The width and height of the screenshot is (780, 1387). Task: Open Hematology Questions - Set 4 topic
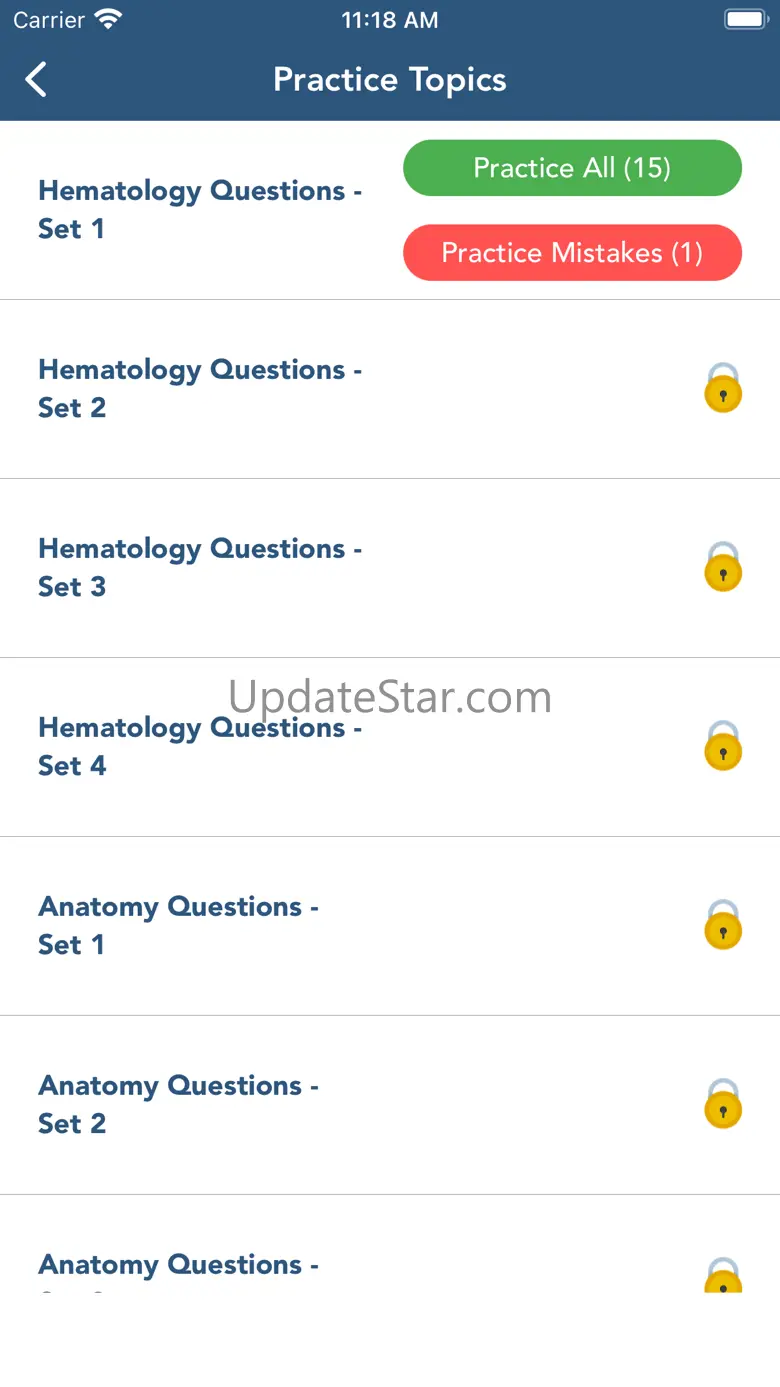point(200,746)
